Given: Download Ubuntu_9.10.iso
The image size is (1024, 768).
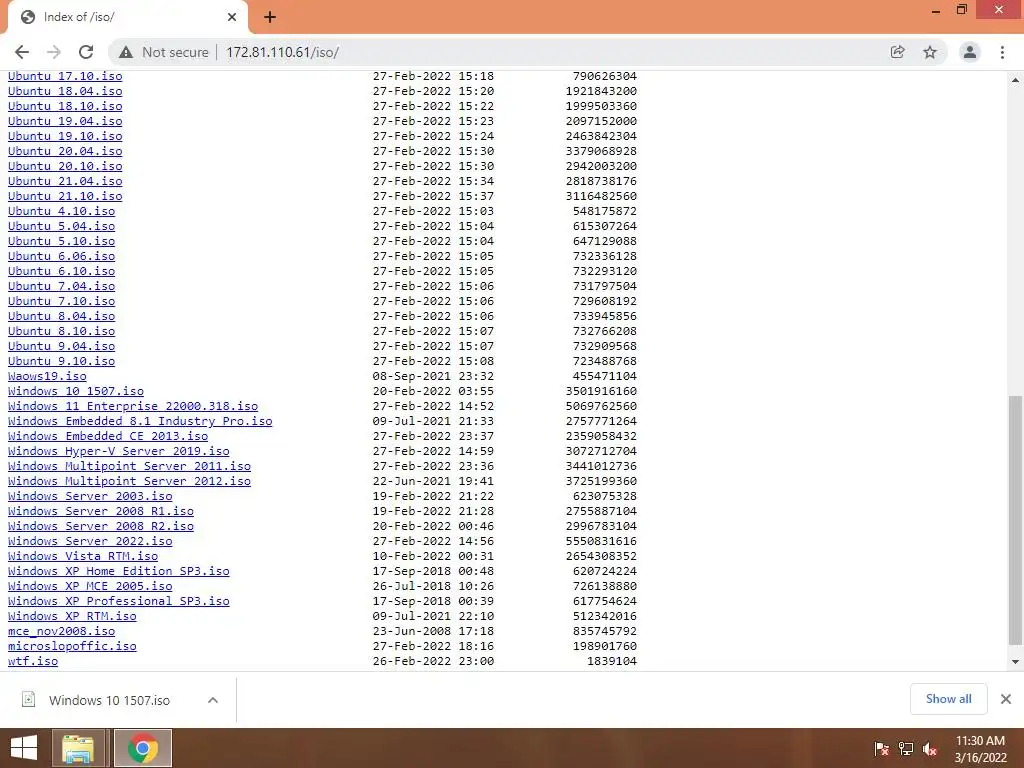Looking at the screenshot, I should (61, 362).
